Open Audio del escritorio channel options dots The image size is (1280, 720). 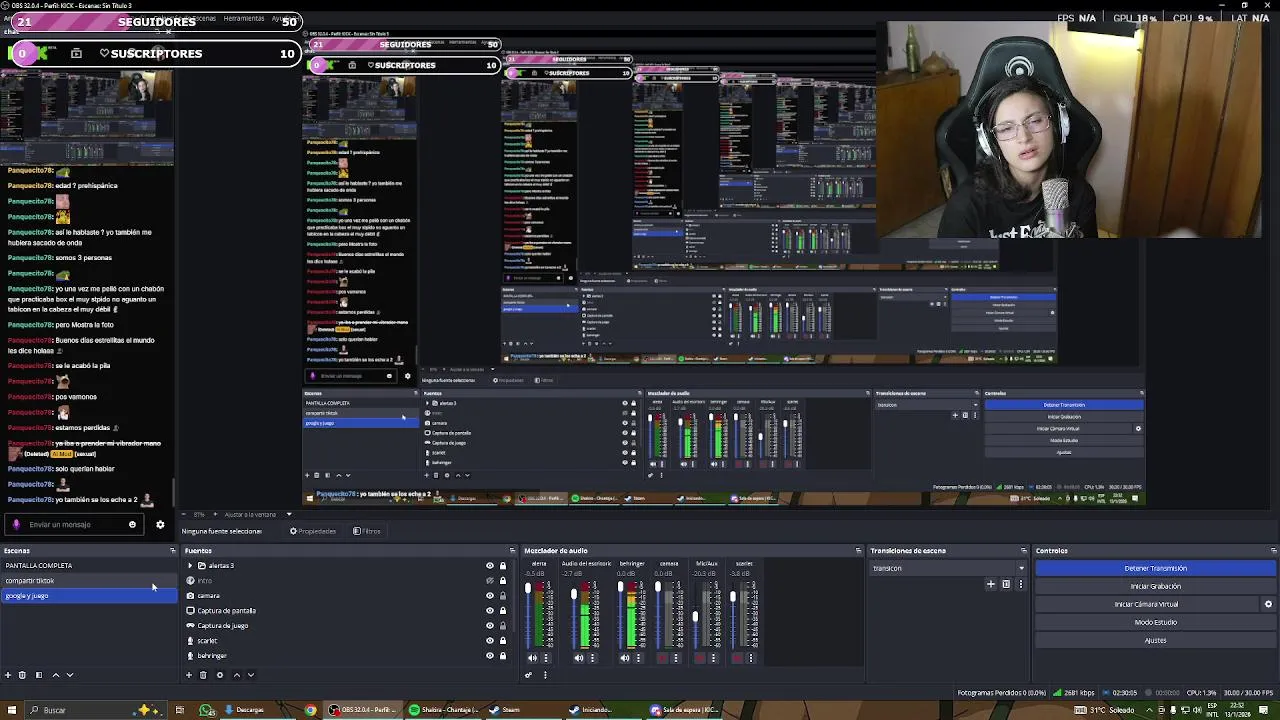click(592, 658)
